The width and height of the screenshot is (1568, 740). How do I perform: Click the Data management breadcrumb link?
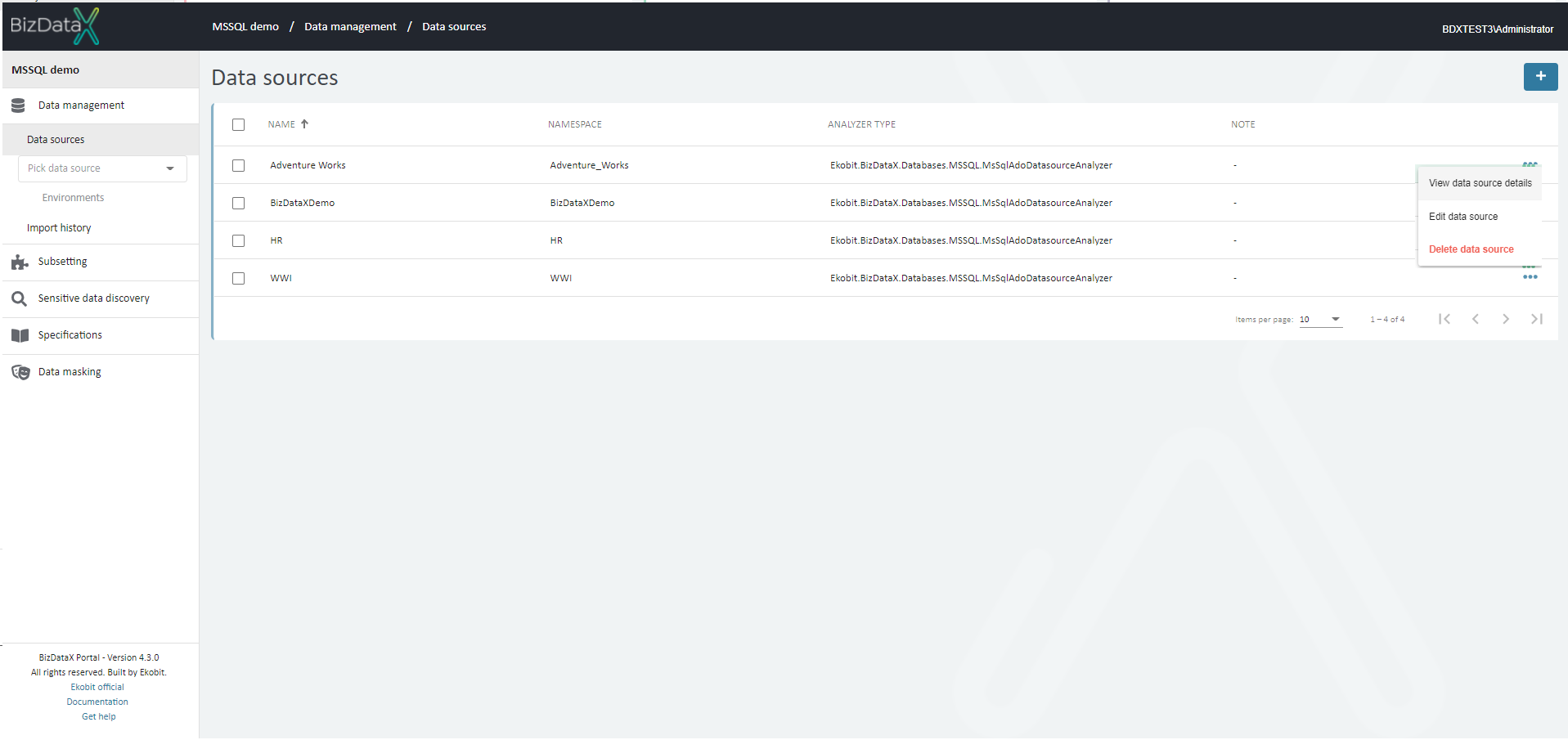point(350,27)
